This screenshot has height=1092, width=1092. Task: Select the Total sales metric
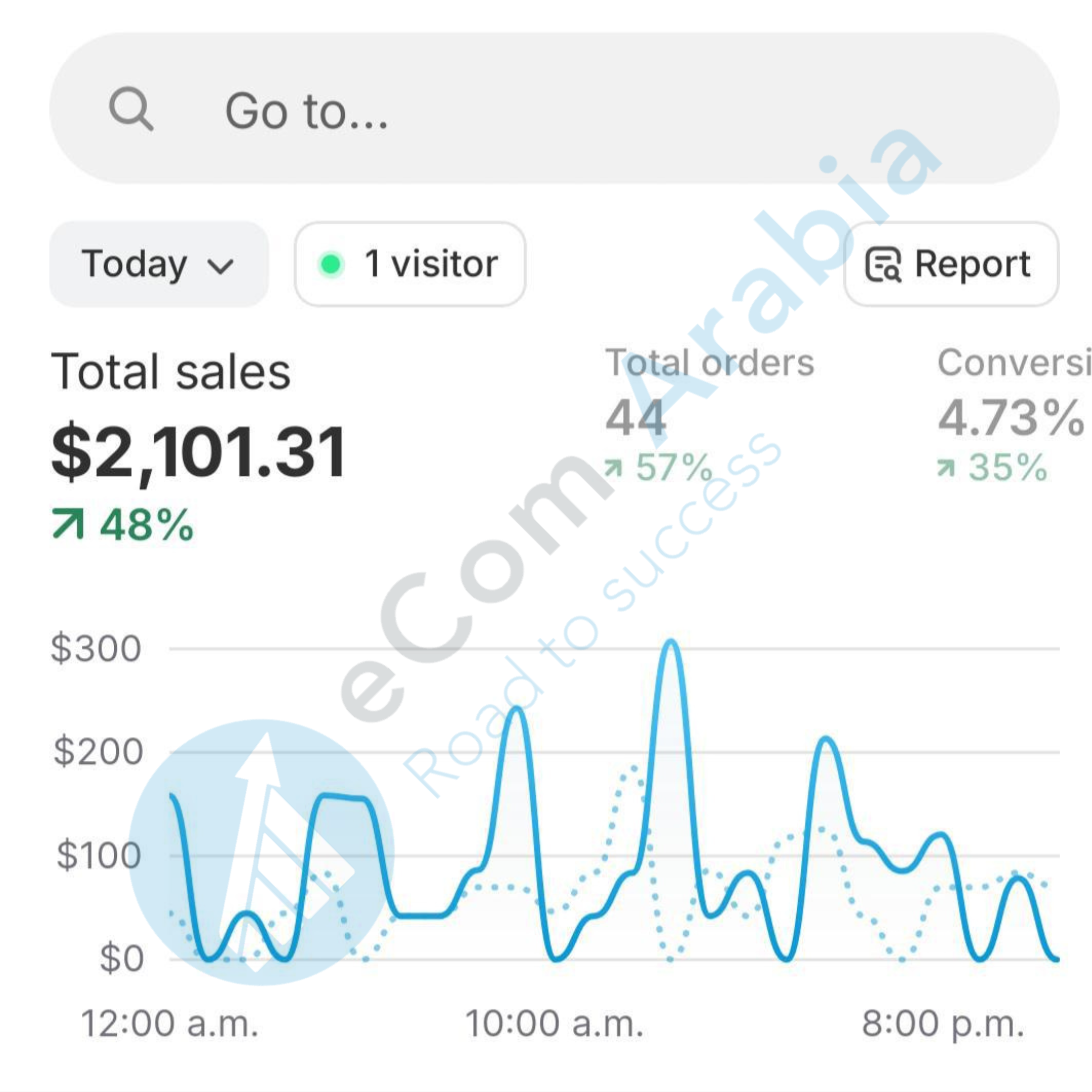point(171,372)
